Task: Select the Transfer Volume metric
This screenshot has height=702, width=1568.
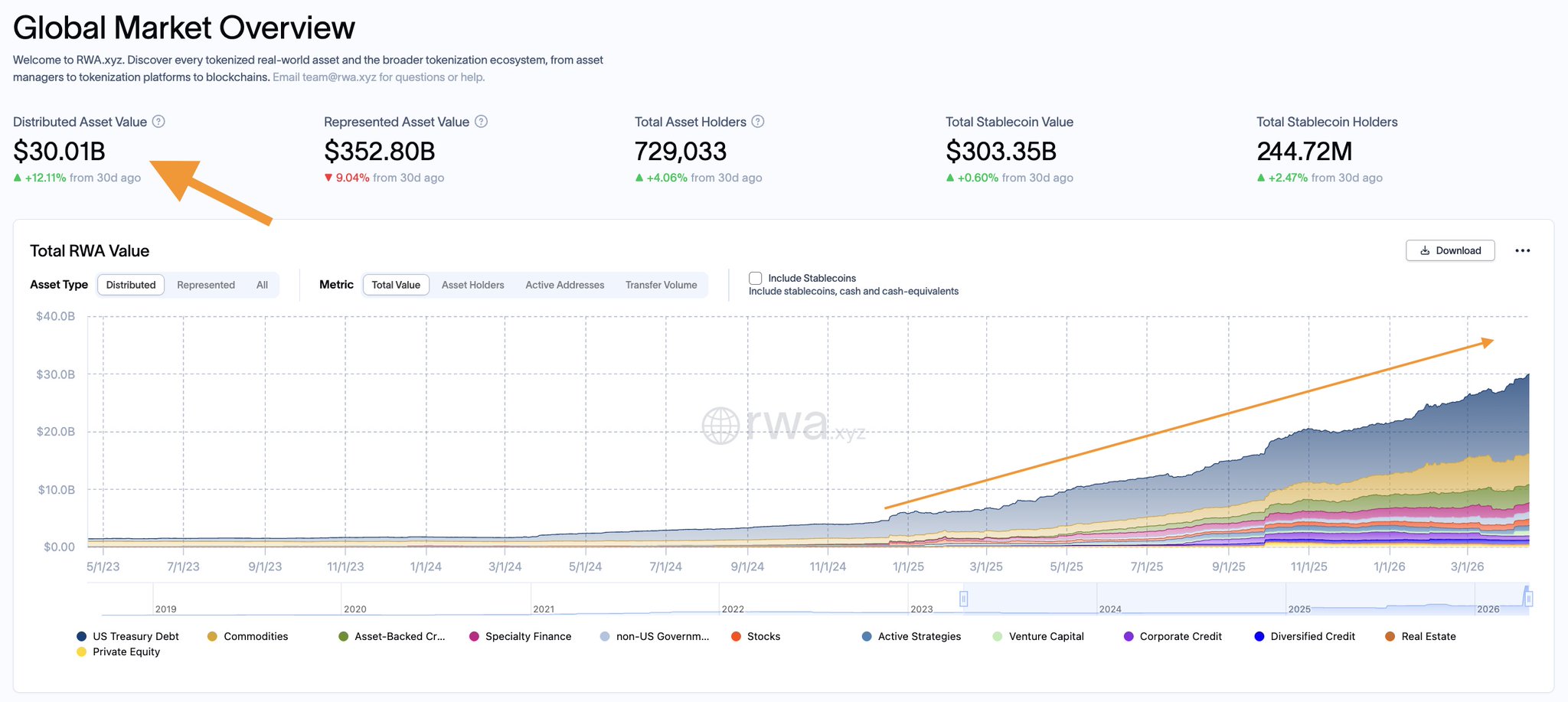Action: click(661, 285)
